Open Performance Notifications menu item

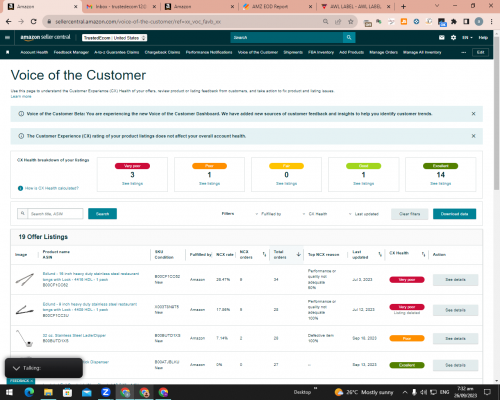[209, 52]
